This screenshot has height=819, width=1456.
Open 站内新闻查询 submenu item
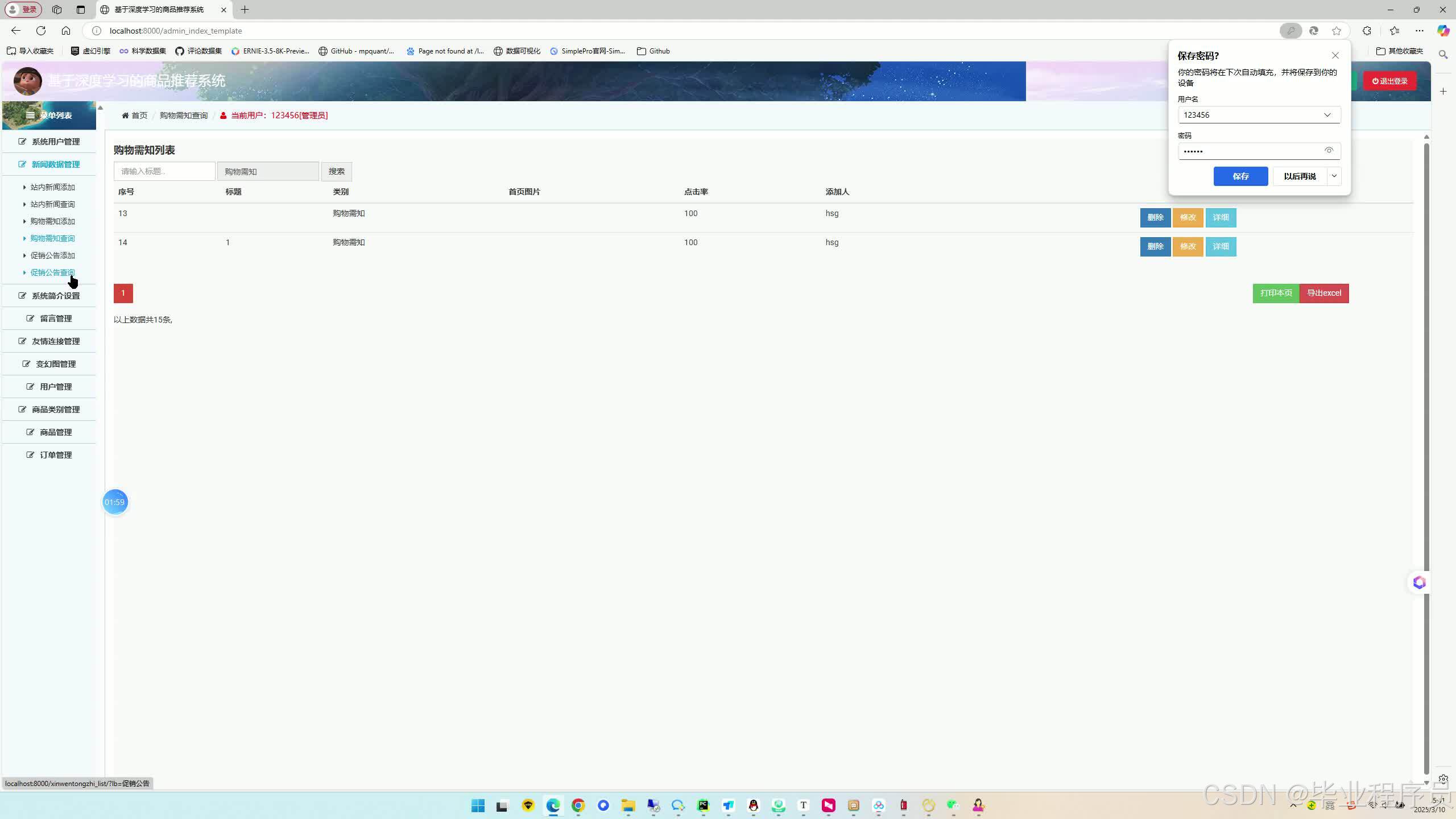tap(52, 204)
